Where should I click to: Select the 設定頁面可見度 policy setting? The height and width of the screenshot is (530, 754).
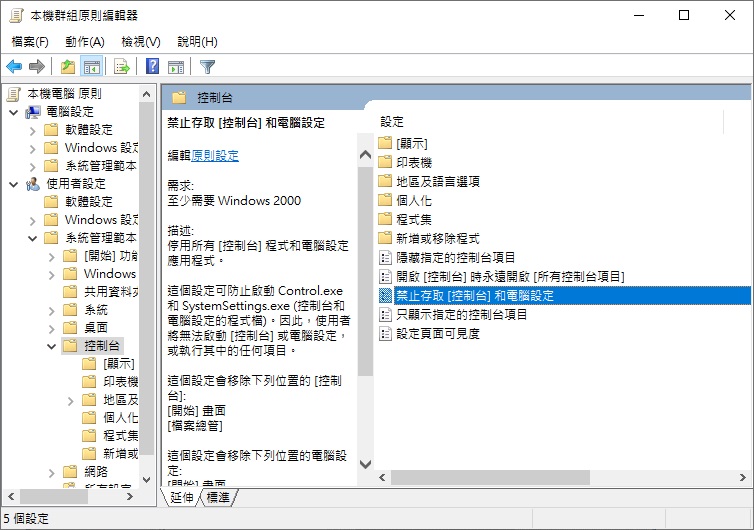(437, 333)
